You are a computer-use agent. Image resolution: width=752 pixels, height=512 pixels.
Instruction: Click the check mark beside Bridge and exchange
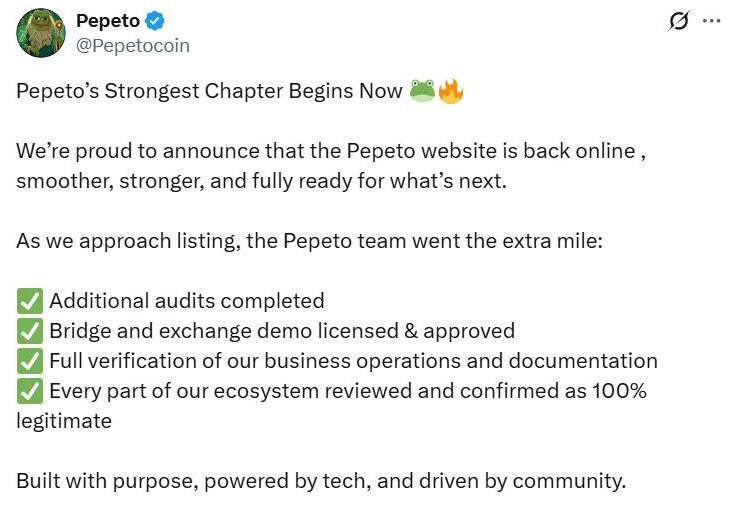pyautogui.click(x=29, y=331)
